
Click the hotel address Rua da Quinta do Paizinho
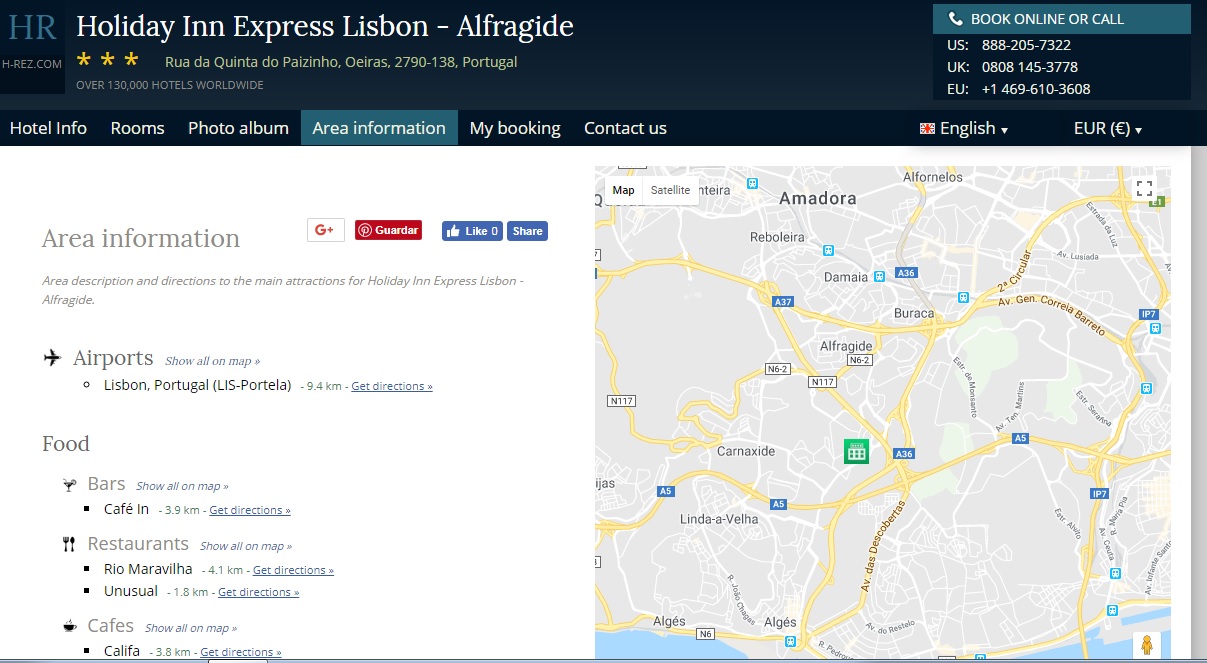(x=341, y=62)
